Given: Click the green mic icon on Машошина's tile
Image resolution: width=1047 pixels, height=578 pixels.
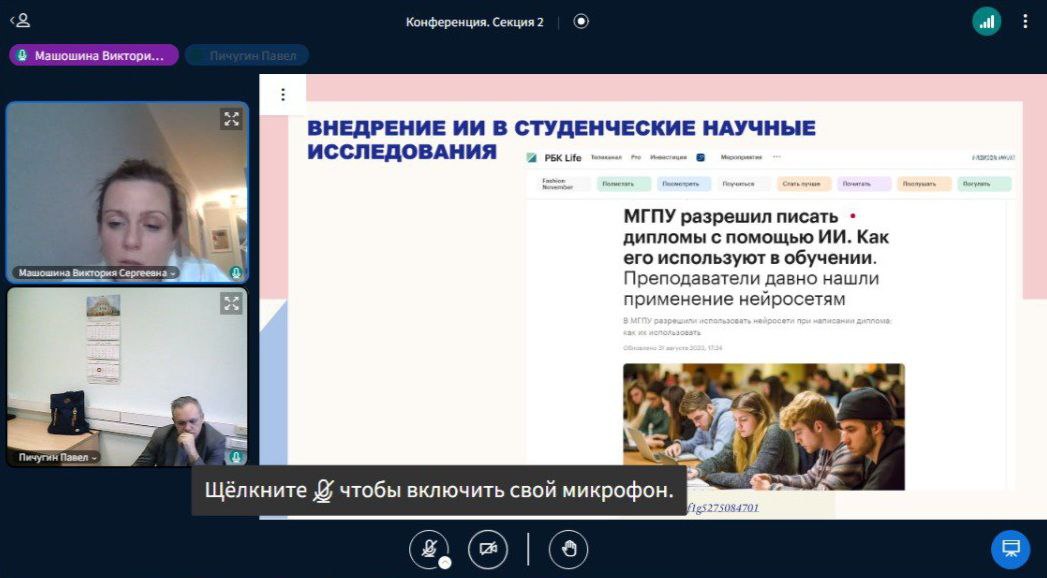Looking at the screenshot, I should pos(236,273).
